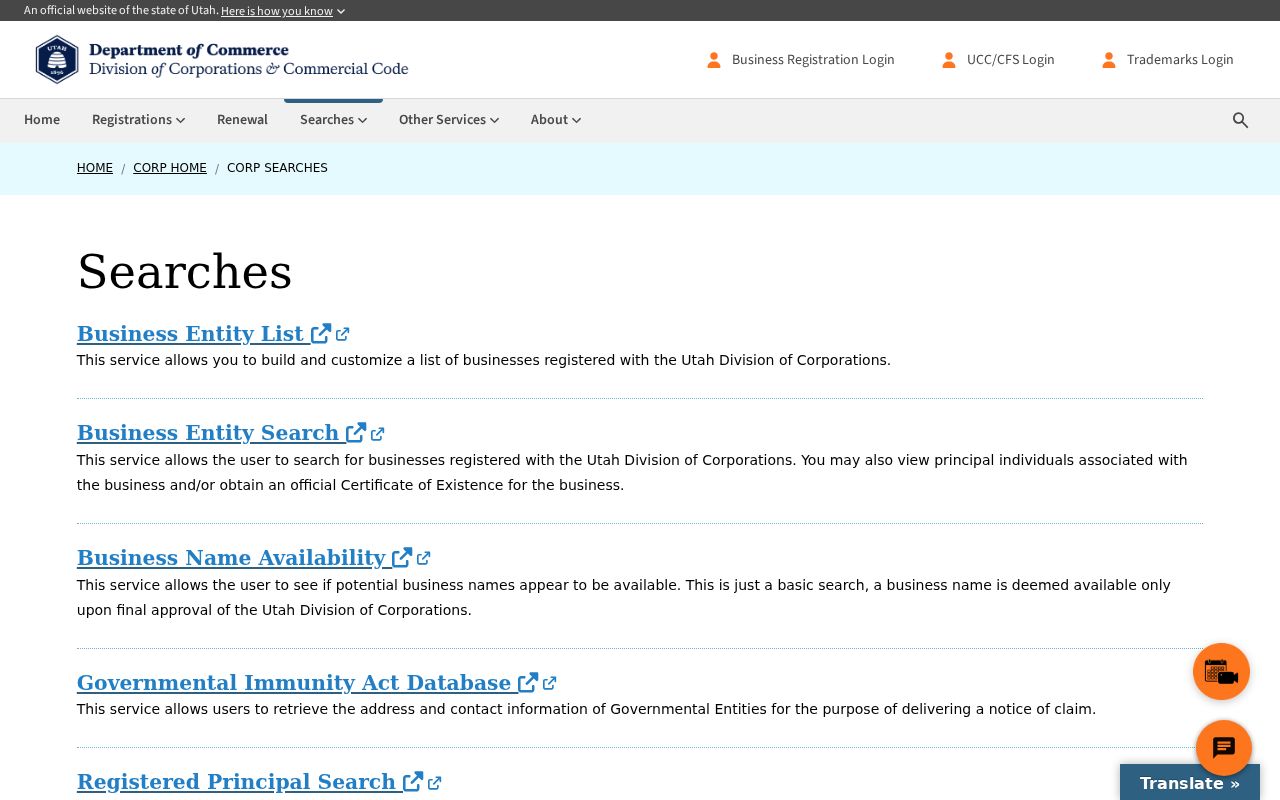Click the Utah Department of Commerce logo

(x=221, y=59)
